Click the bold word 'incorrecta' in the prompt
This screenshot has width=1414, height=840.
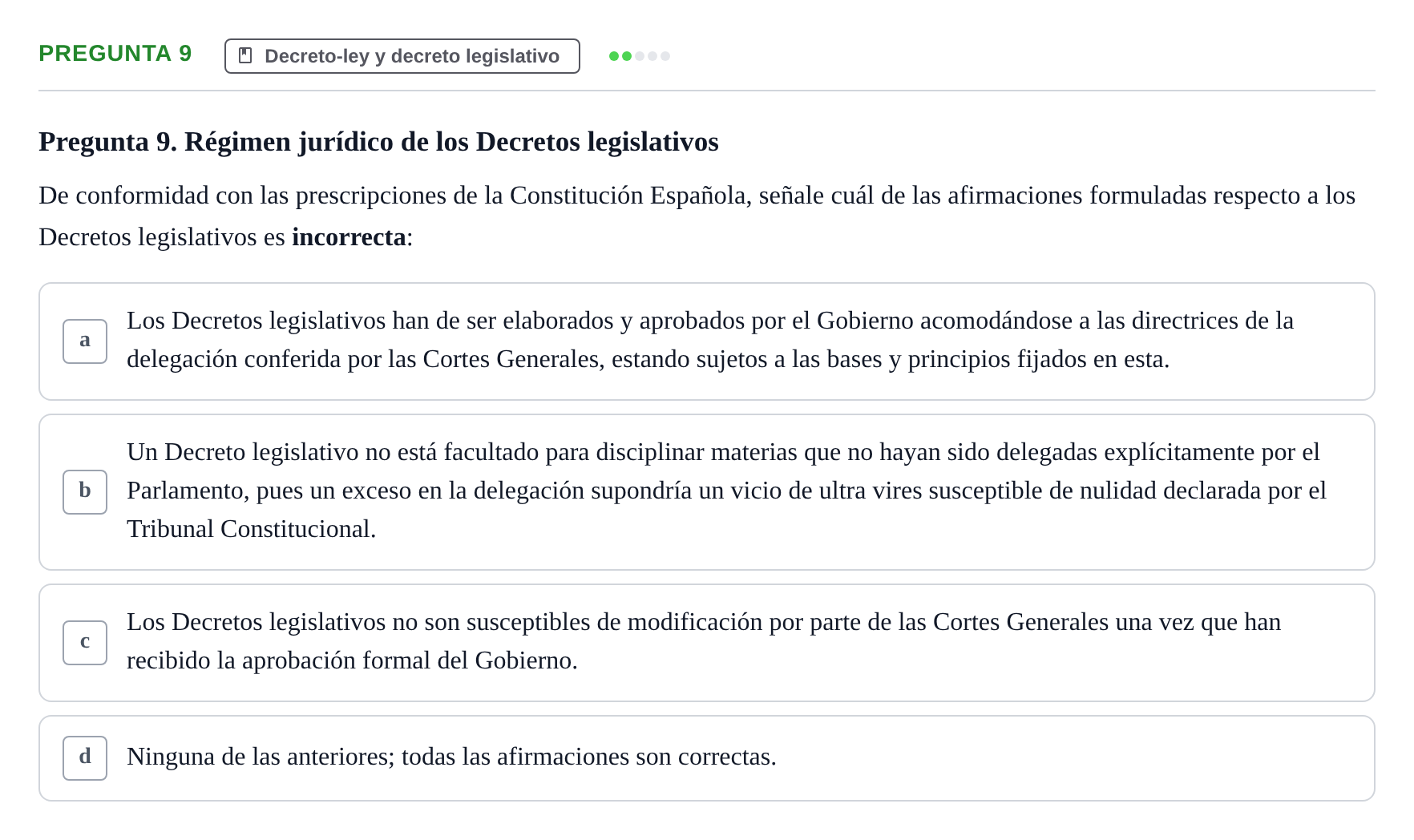coord(349,237)
